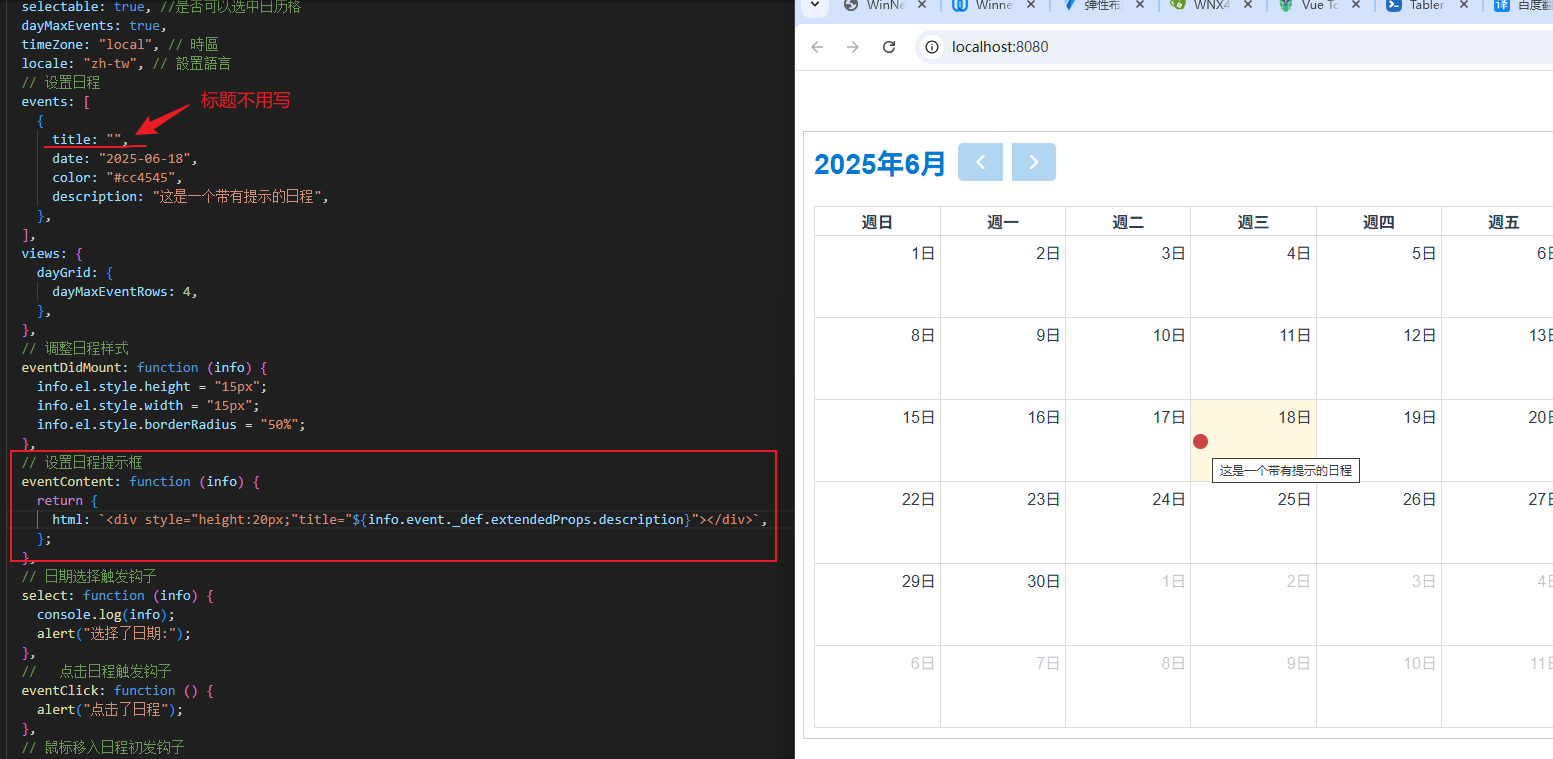This screenshot has width=1553, height=759.
Task: Select the 18日 date cell
Action: (1253, 440)
